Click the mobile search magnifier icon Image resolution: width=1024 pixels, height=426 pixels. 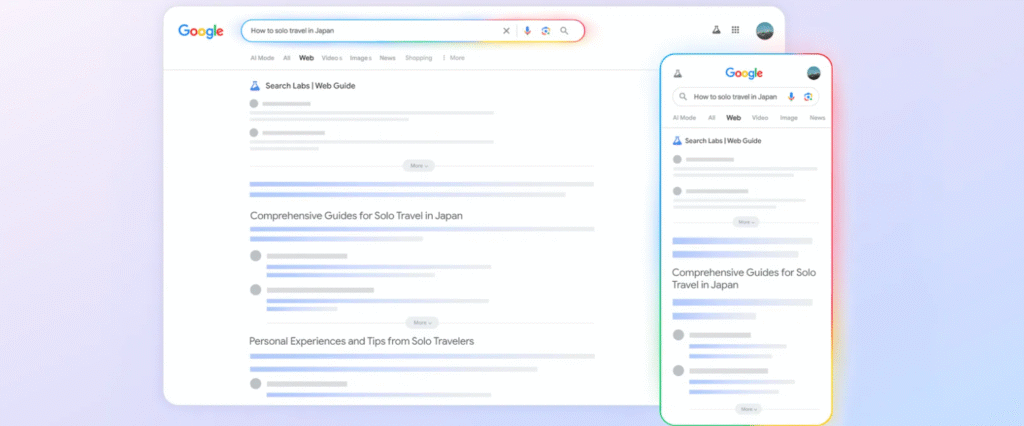(683, 97)
